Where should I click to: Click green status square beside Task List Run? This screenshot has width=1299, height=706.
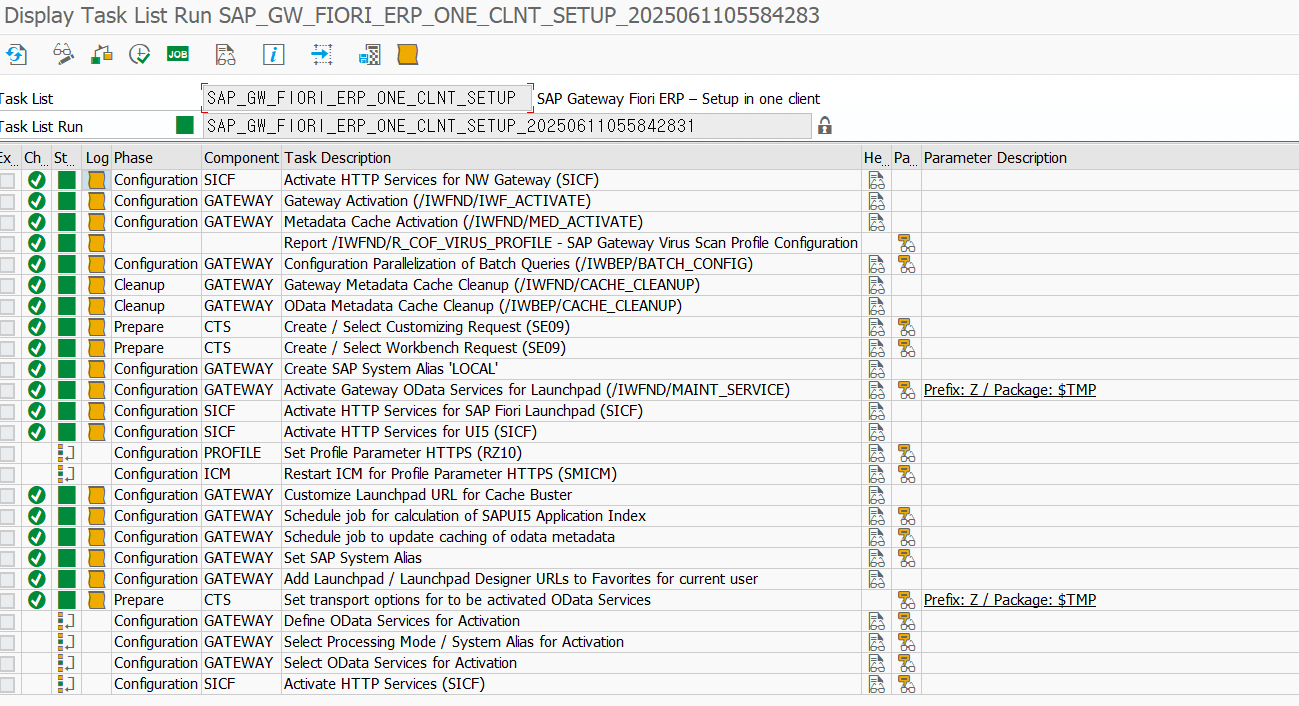(x=185, y=125)
